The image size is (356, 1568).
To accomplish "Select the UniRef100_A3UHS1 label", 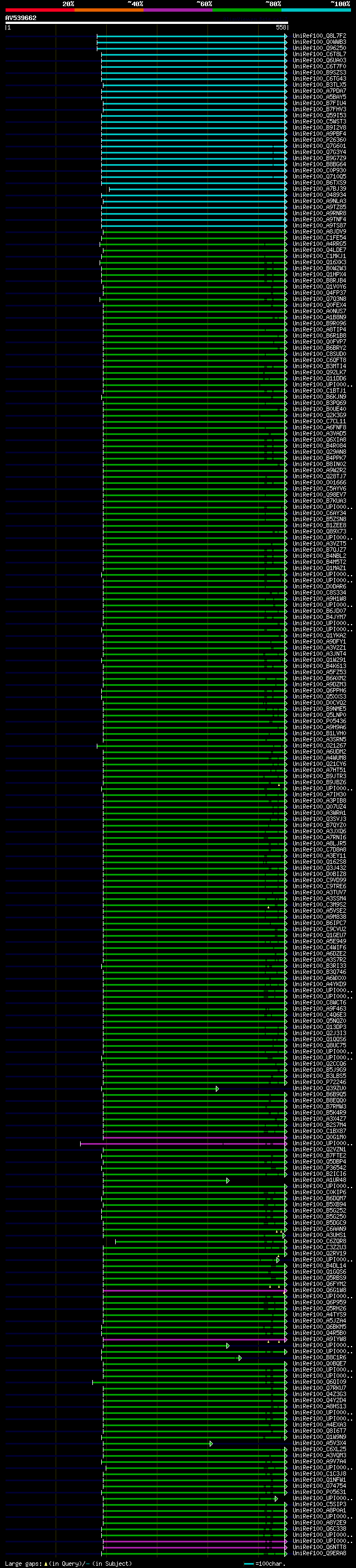I will (x=319, y=1235).
